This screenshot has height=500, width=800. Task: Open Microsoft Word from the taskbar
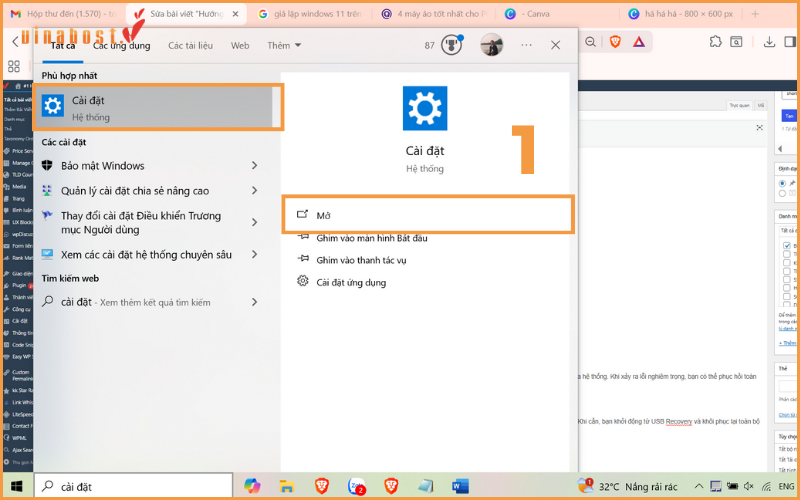(461, 486)
